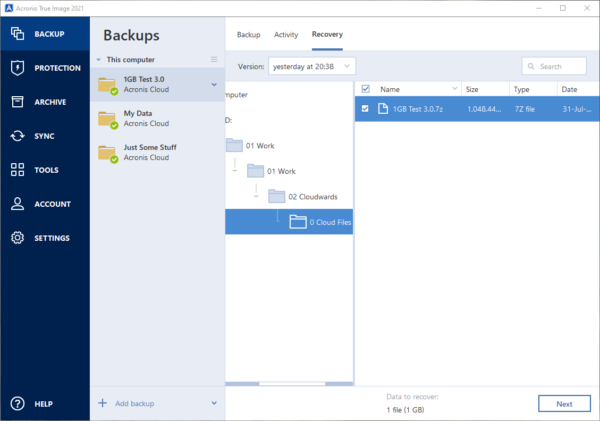Click the Archive box icon
This screenshot has height=421, width=600.
pyautogui.click(x=17, y=102)
